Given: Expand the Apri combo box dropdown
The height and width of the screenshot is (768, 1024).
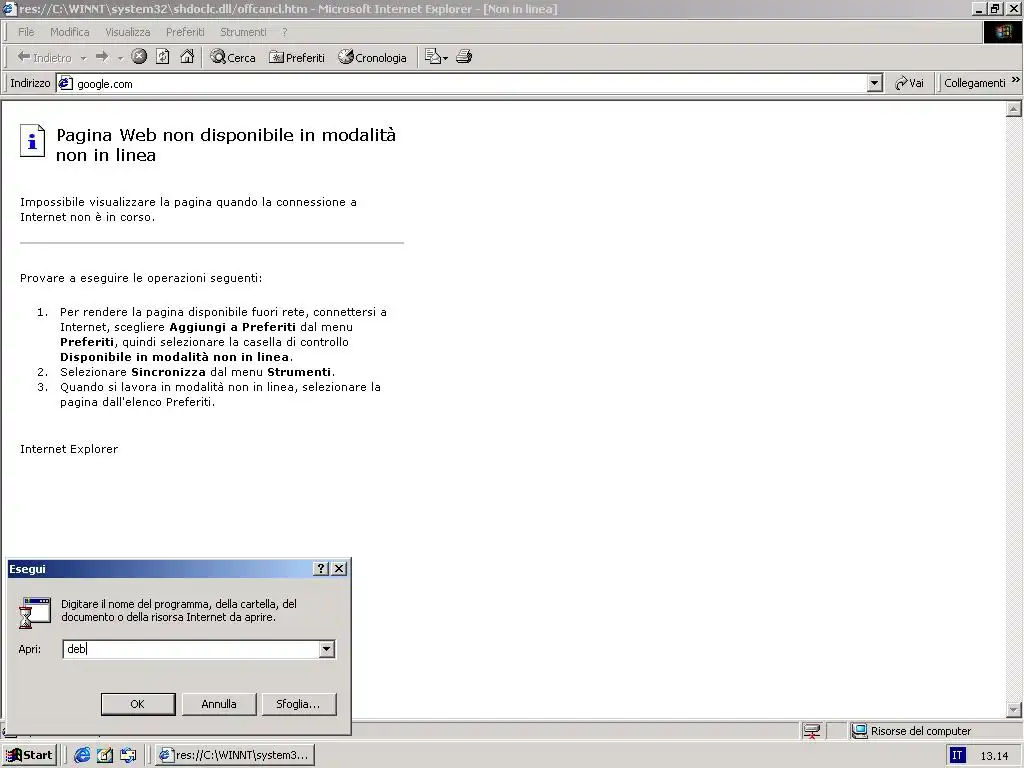Looking at the screenshot, I should [327, 649].
